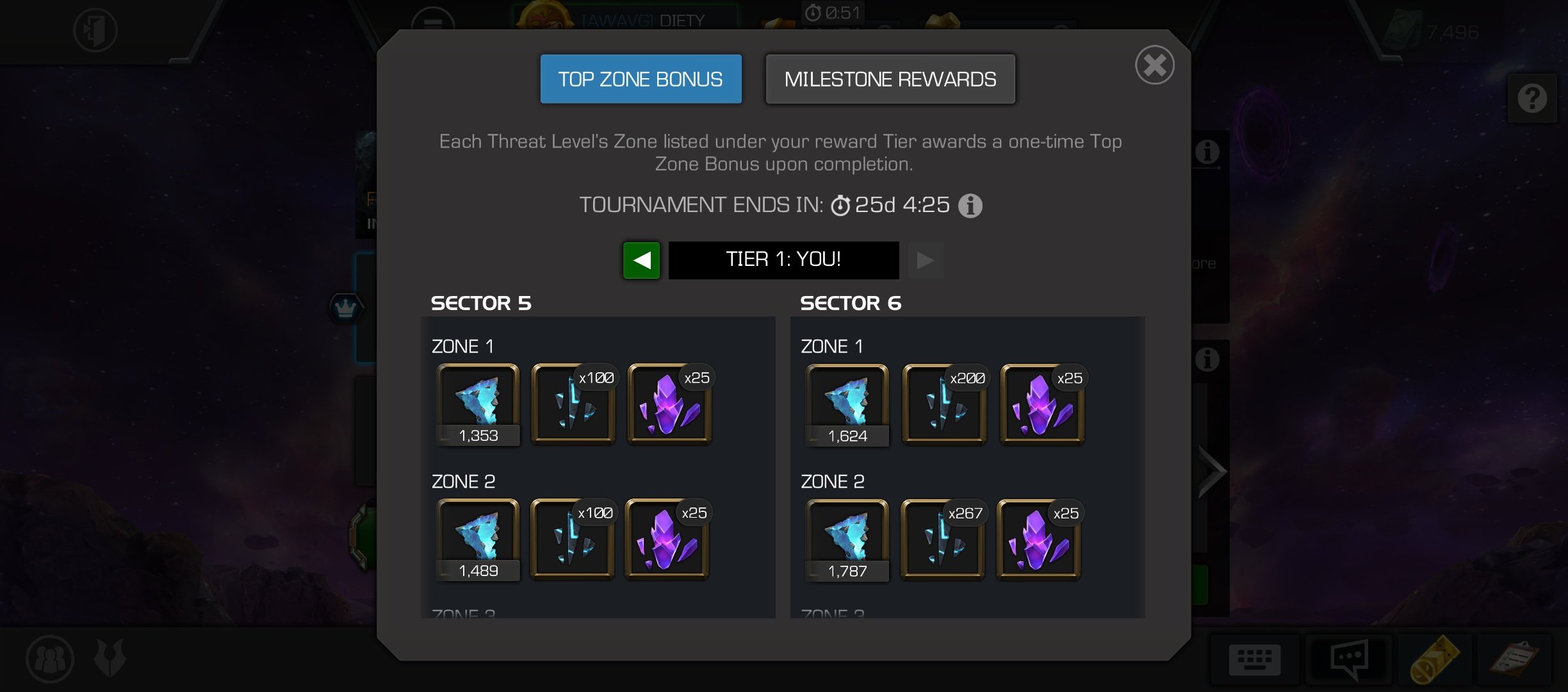Select the Top Zone Bonus tab
This screenshot has width=1568, height=692.
tap(641, 79)
